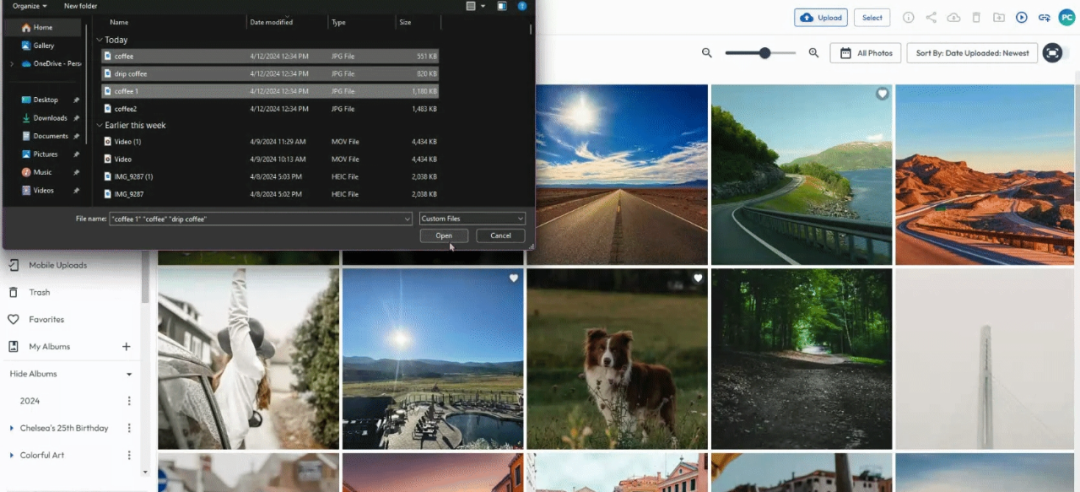The width and height of the screenshot is (1080, 492).
Task: Open the Videos folder in the file dialog sidebar
Action: click(x=45, y=190)
